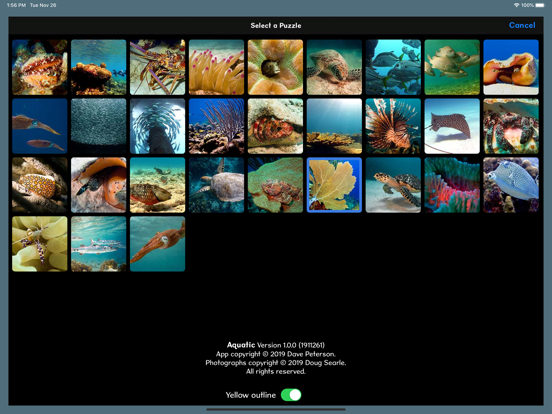This screenshot has width=552, height=414.
Task: Open the pink-tipped anemone puzzle
Action: [217, 67]
